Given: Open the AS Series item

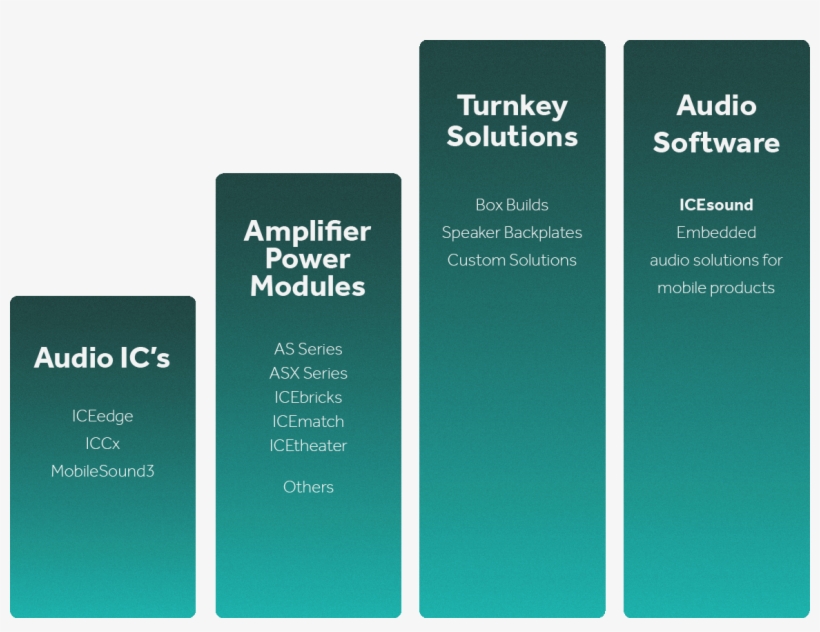Looking at the screenshot, I should pyautogui.click(x=308, y=349).
